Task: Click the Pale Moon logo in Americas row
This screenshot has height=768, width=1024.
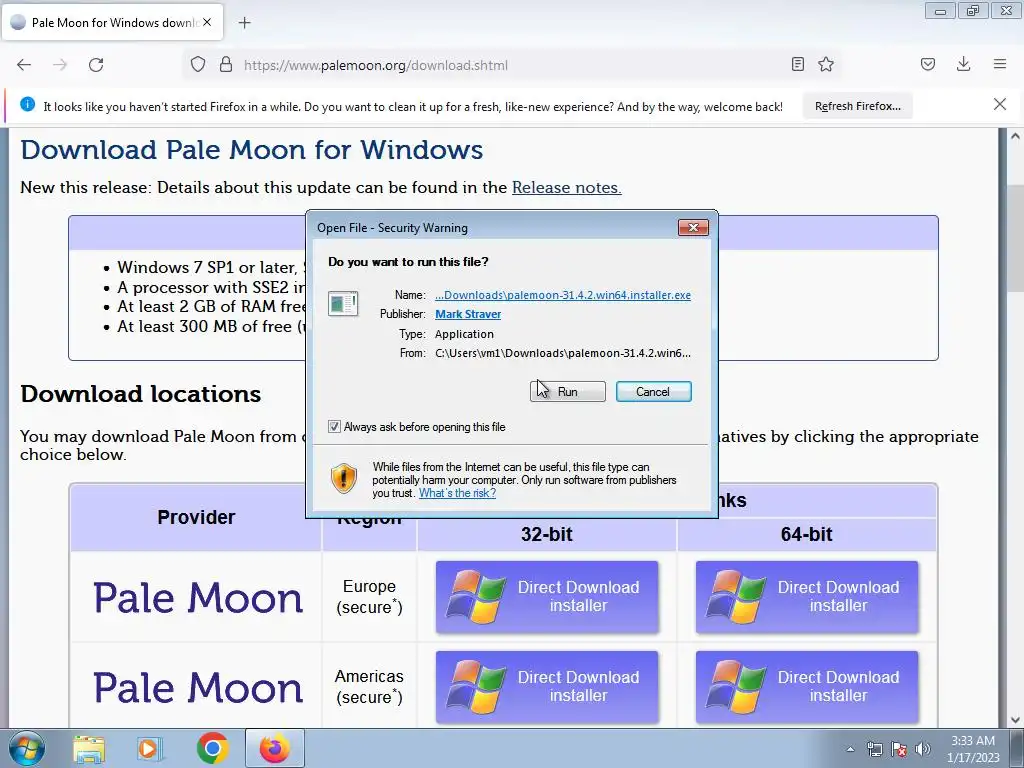Action: click(198, 688)
